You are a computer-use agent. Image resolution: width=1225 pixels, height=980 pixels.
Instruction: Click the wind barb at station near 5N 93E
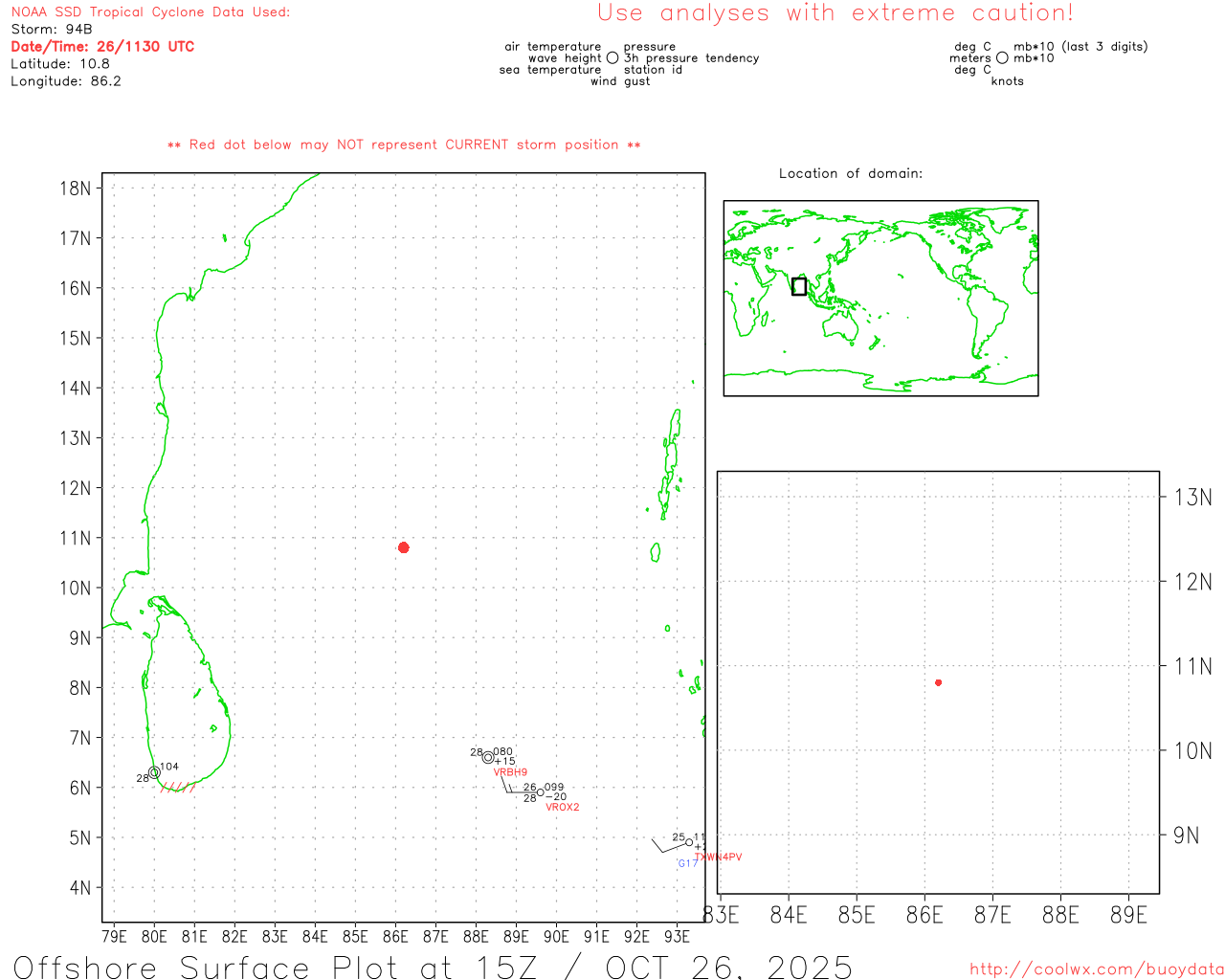click(666, 846)
